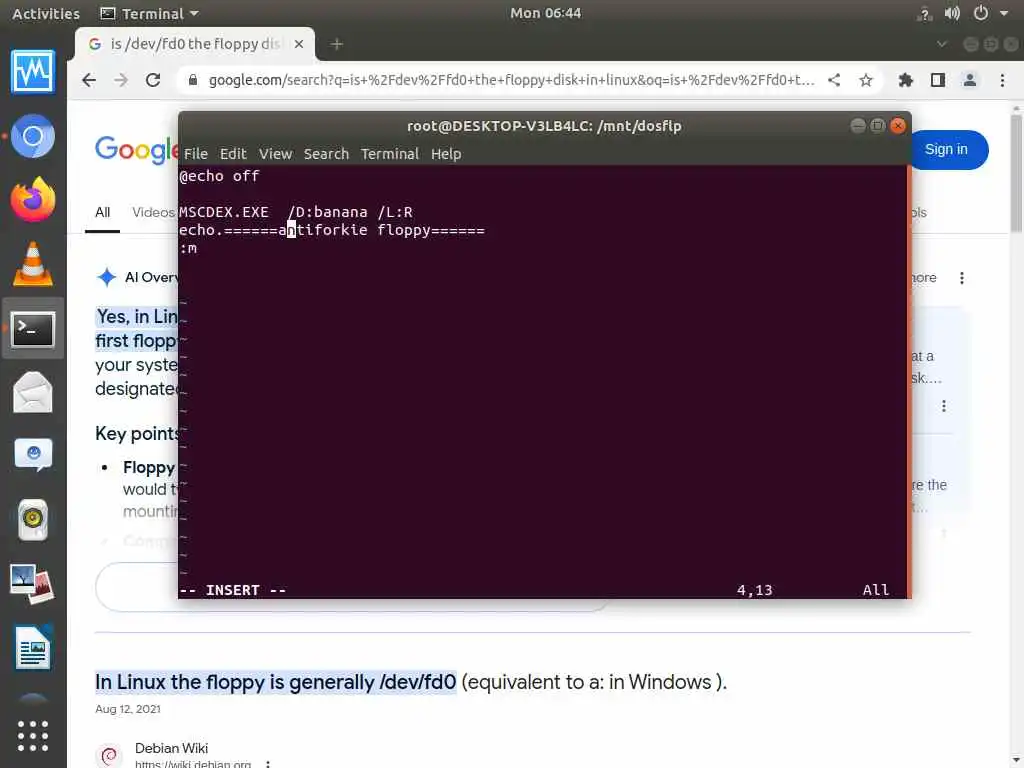Place cursor on '@echo off' line in vim
This screenshot has height=768, width=1024.
point(219,176)
